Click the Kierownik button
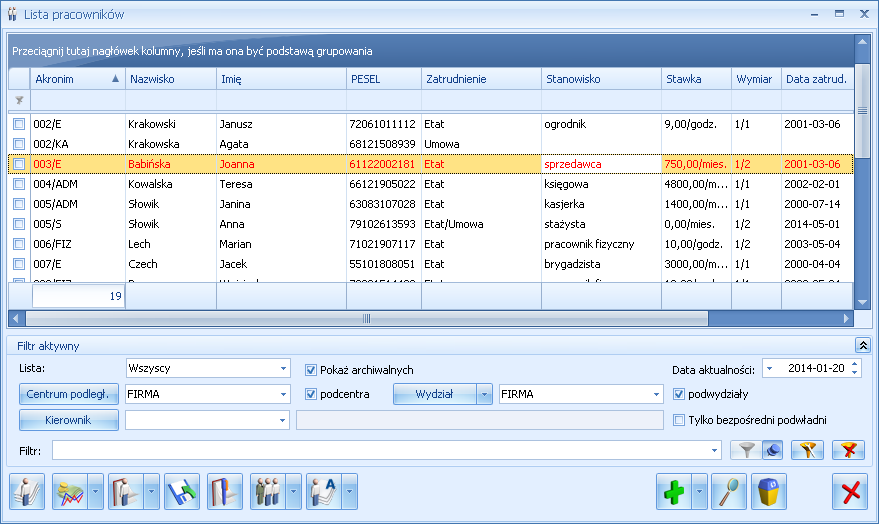879x524 pixels. [x=68, y=420]
